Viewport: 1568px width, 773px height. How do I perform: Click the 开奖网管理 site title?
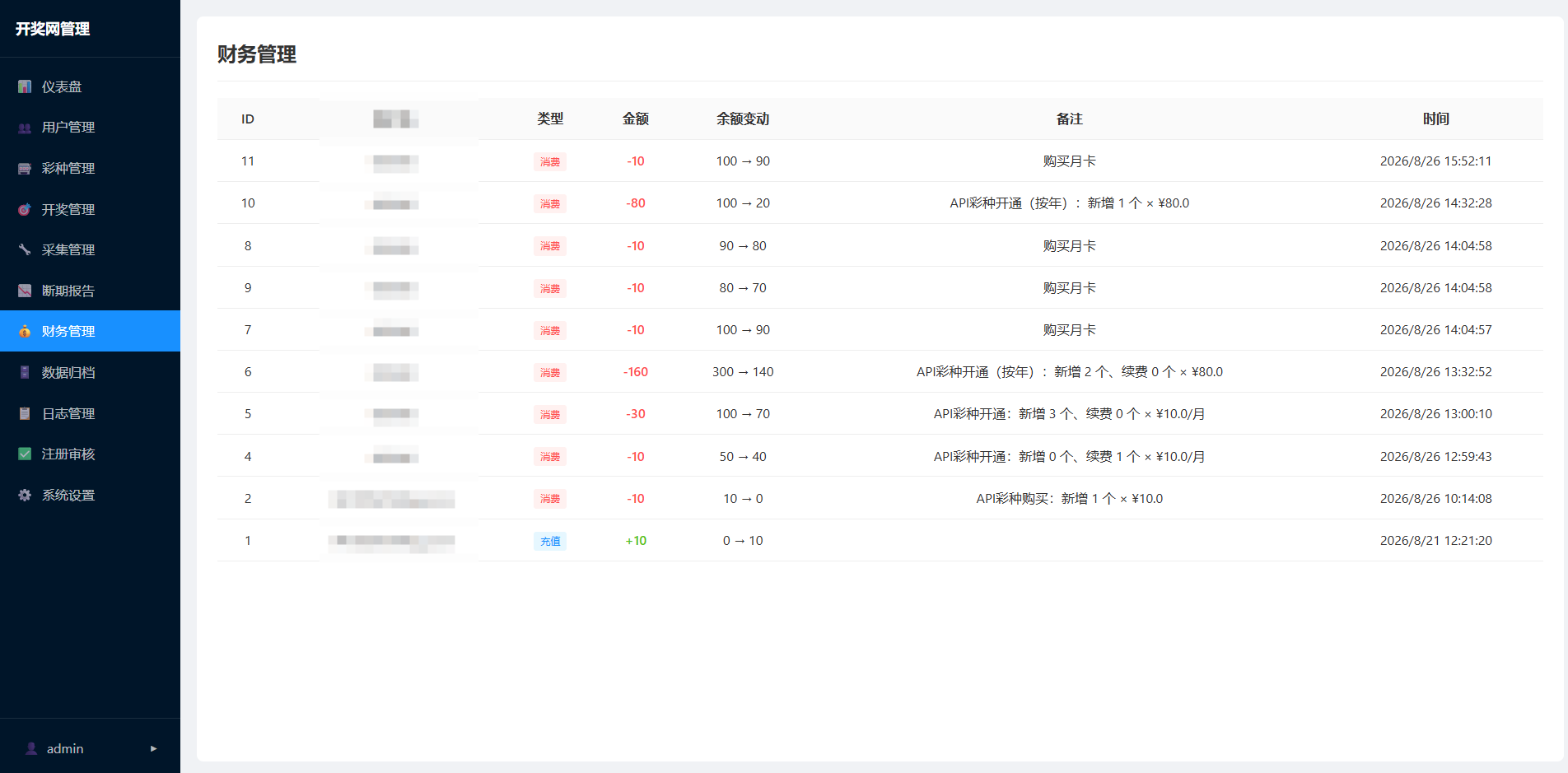pos(53,29)
